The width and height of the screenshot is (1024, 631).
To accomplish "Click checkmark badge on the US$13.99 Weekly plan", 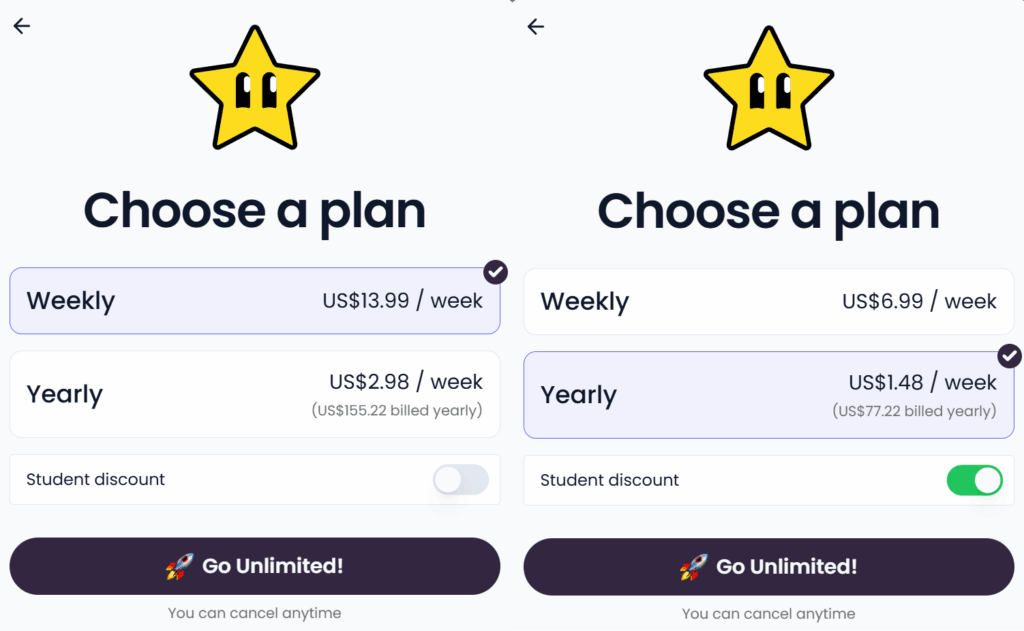I will click(495, 272).
